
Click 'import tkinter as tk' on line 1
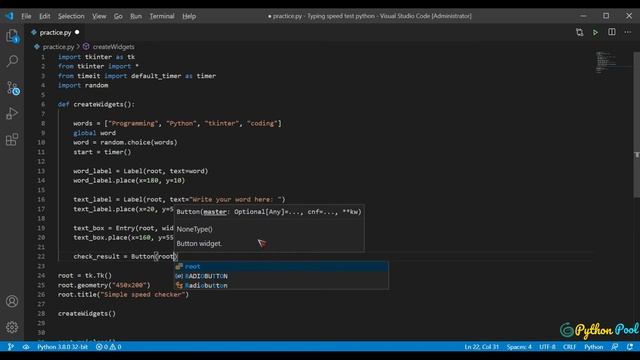[96, 57]
